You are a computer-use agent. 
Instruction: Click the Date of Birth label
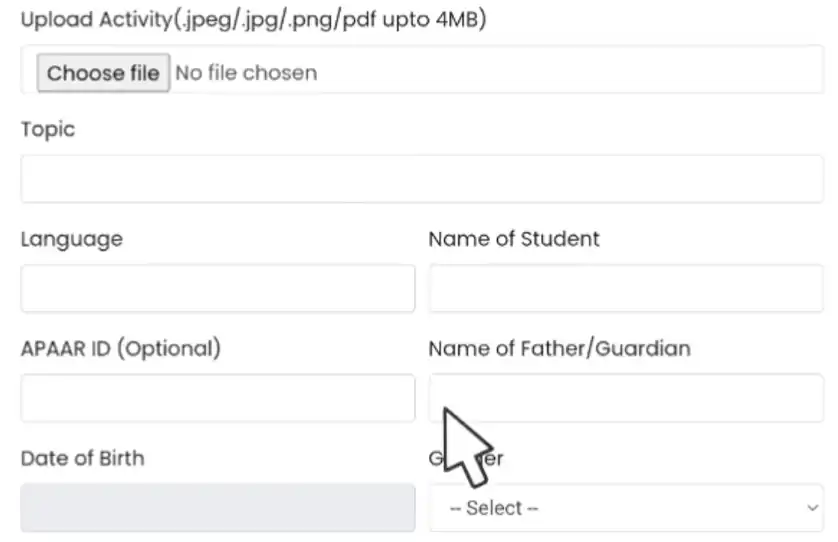point(83,459)
